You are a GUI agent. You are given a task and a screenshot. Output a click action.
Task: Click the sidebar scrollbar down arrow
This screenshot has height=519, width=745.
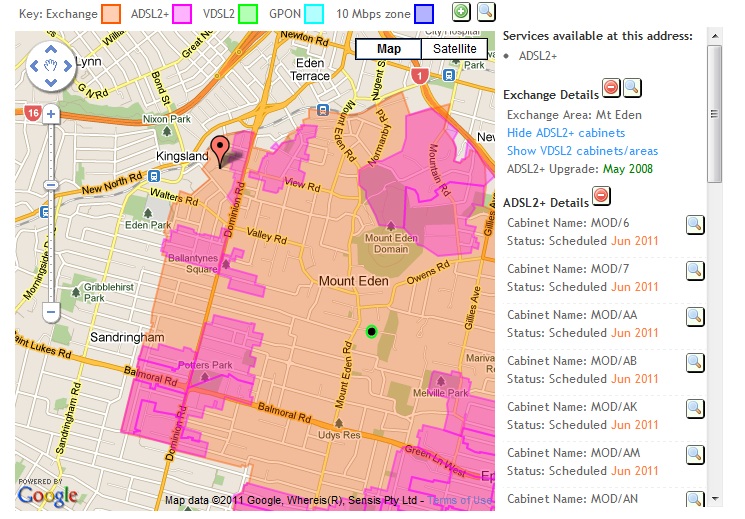pos(714,497)
